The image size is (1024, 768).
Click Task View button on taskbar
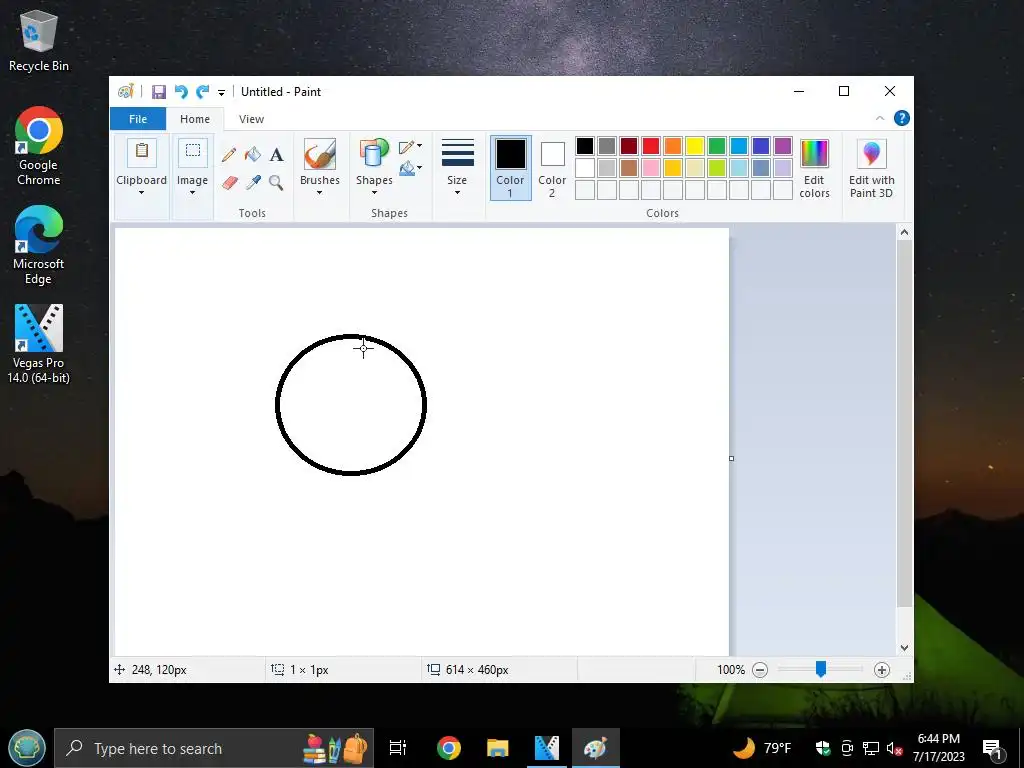coord(398,748)
